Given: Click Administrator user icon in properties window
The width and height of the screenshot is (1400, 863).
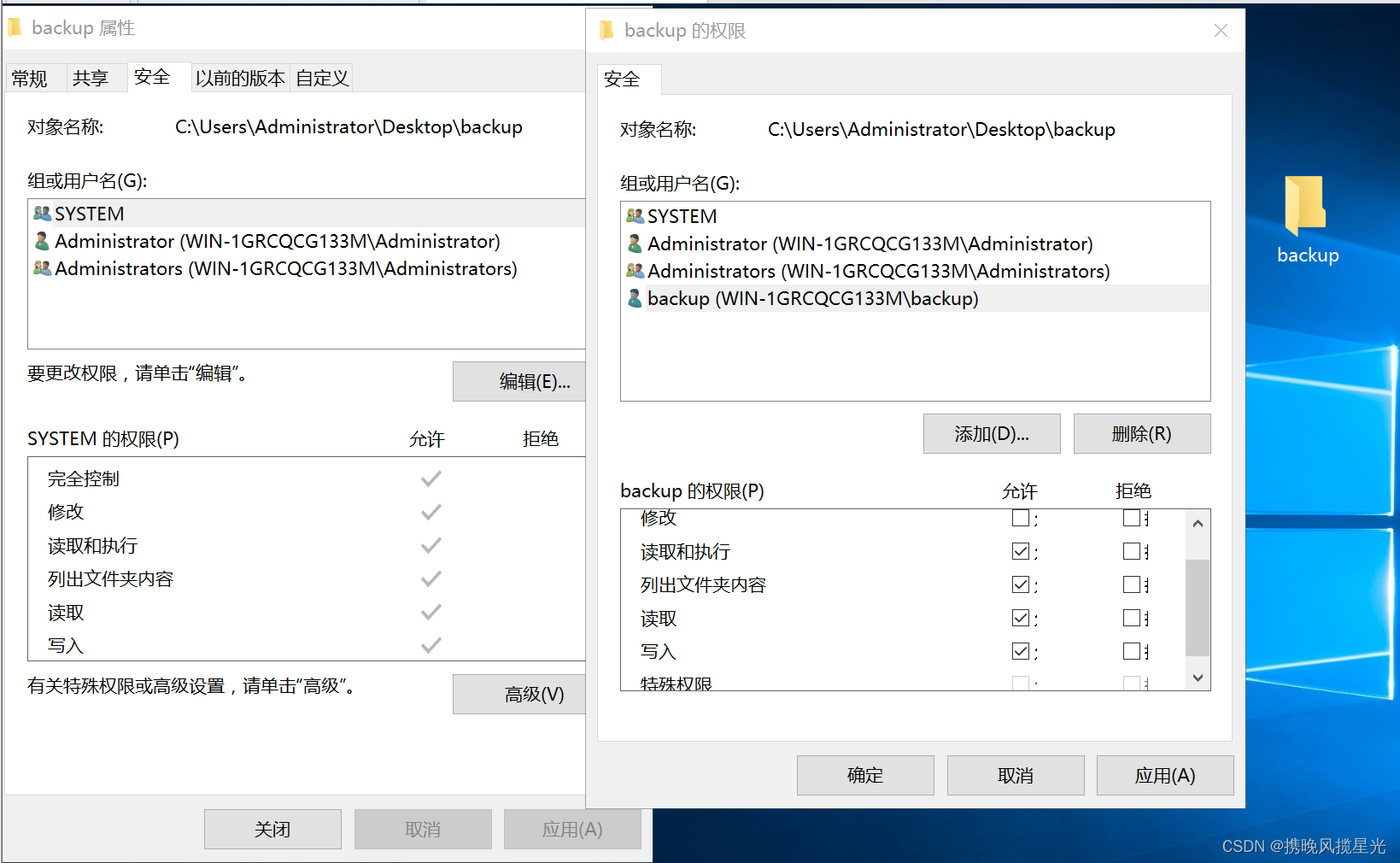Looking at the screenshot, I should click(x=42, y=241).
